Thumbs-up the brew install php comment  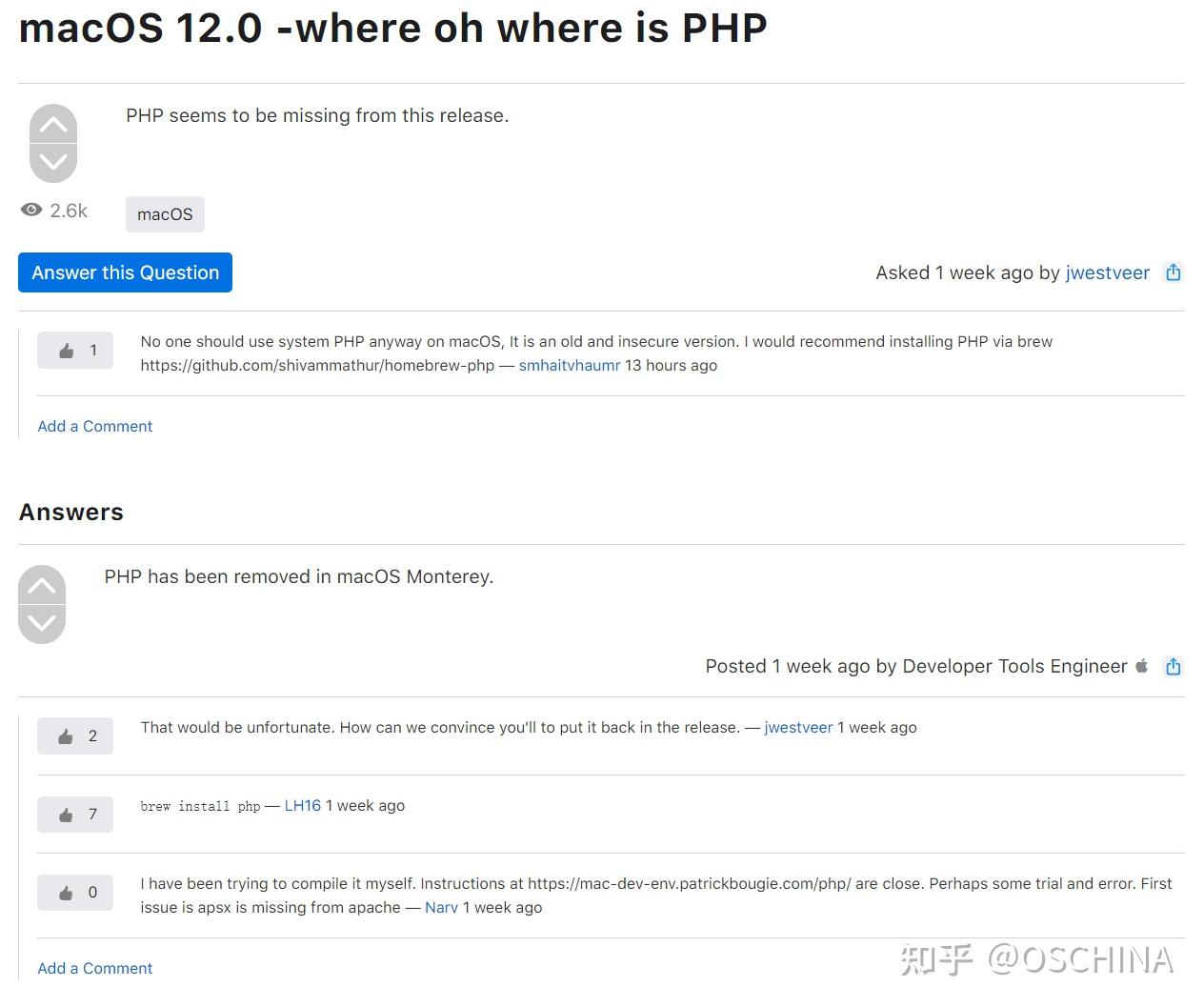tap(66, 815)
